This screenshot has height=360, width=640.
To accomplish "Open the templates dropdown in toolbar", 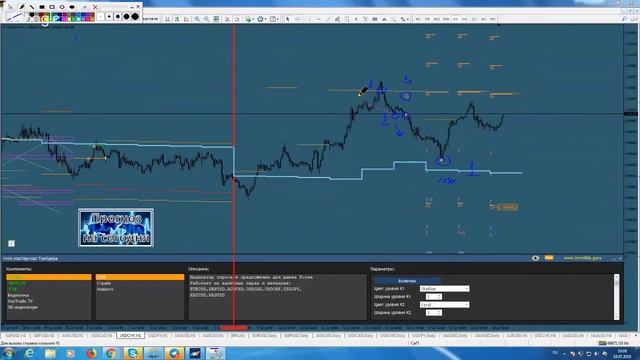I will point(274,19).
